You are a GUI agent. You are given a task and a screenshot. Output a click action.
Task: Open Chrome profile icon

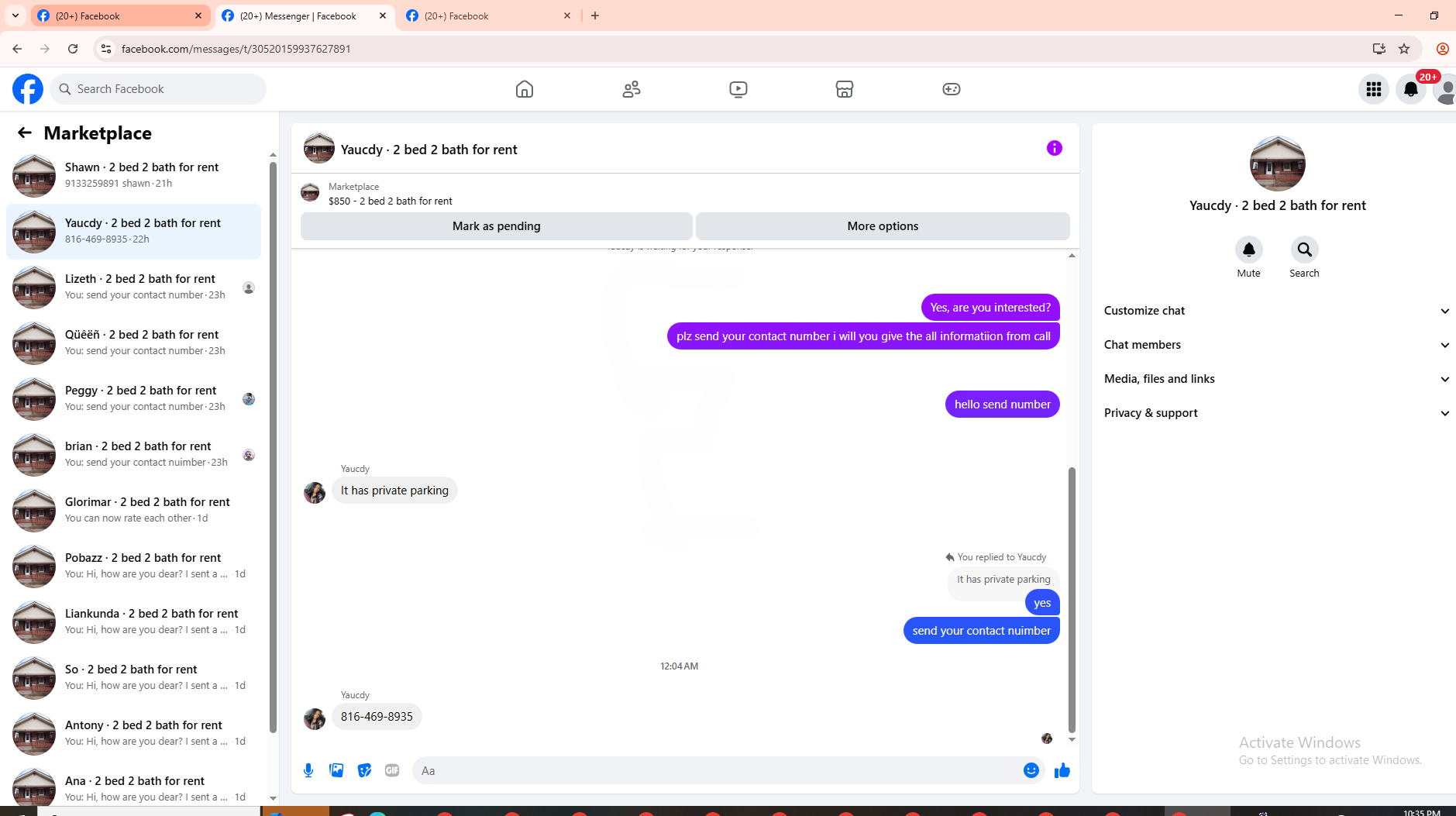pos(1442,49)
